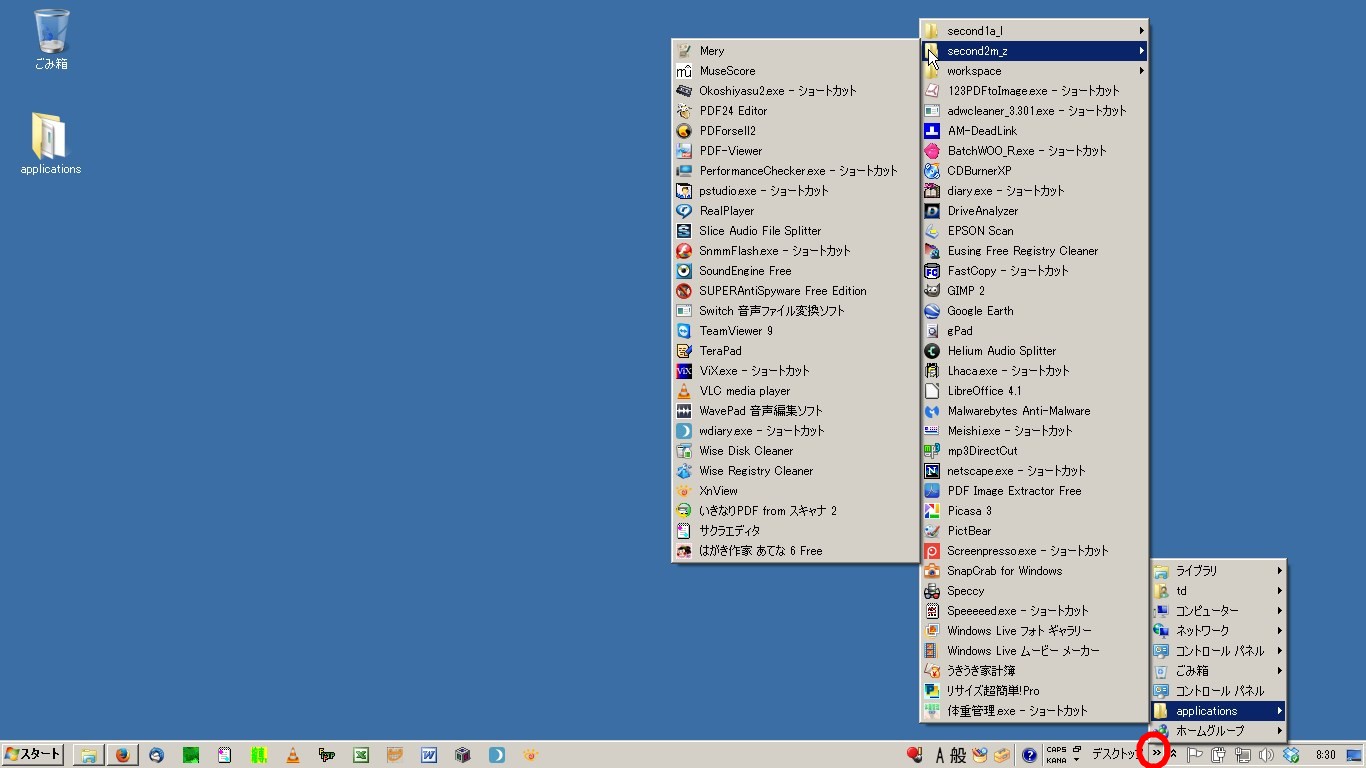Select Mery in the submenu
The height and width of the screenshot is (768, 1366).
coord(795,51)
